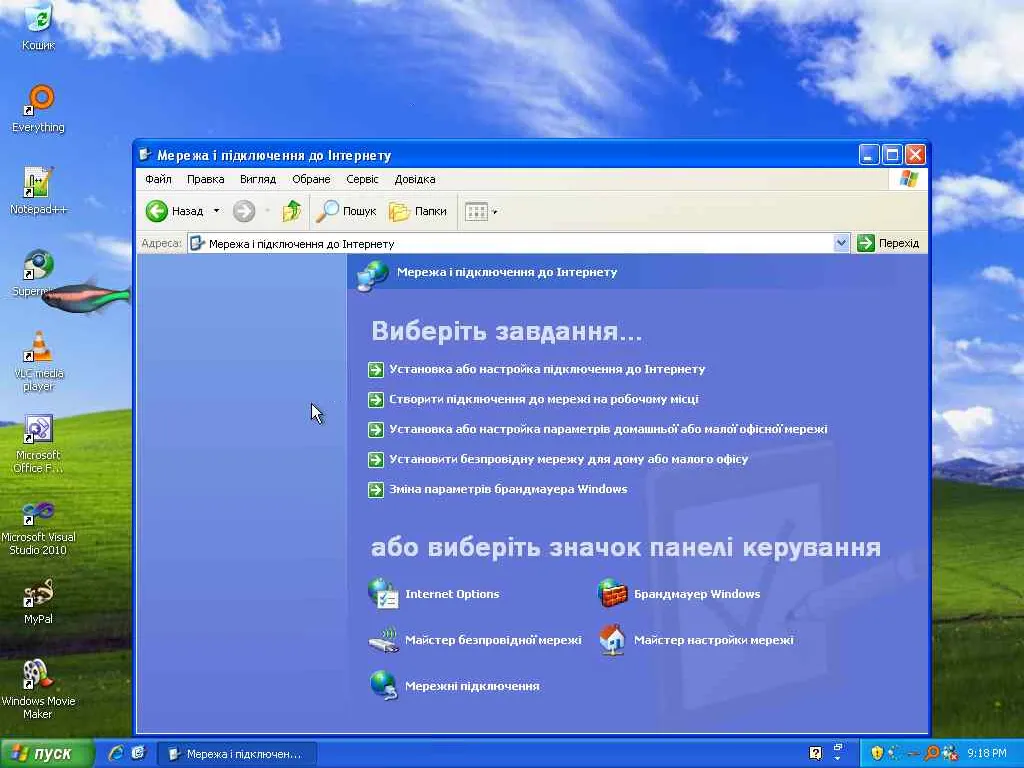
Task: Open the Сервіс menu
Action: coord(362,179)
